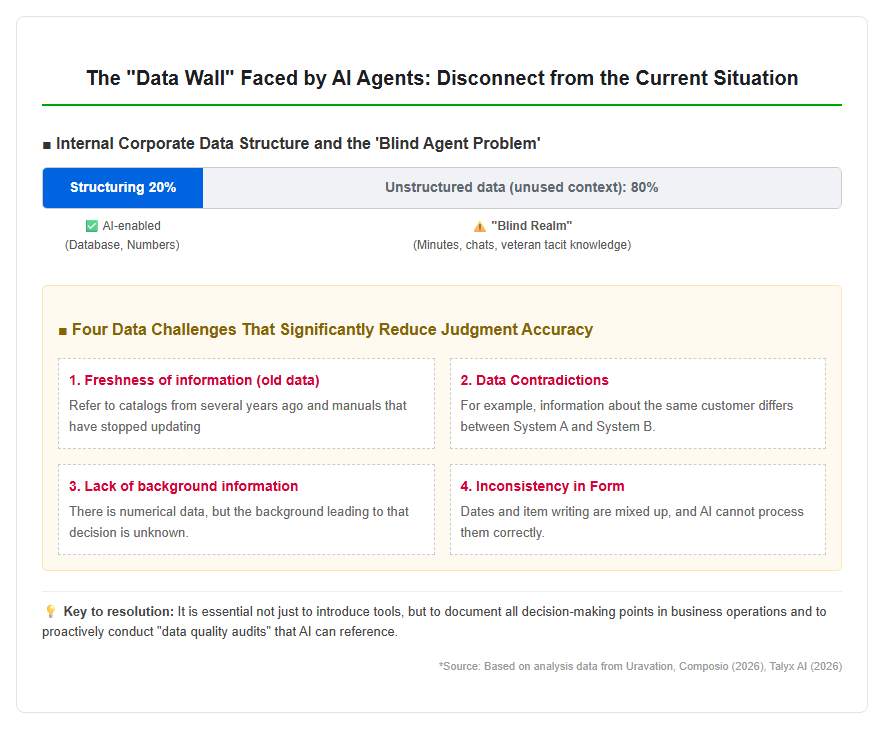Image resolution: width=884 pixels, height=729 pixels.
Task: Click the Lack of background information heading
Action: (x=183, y=486)
